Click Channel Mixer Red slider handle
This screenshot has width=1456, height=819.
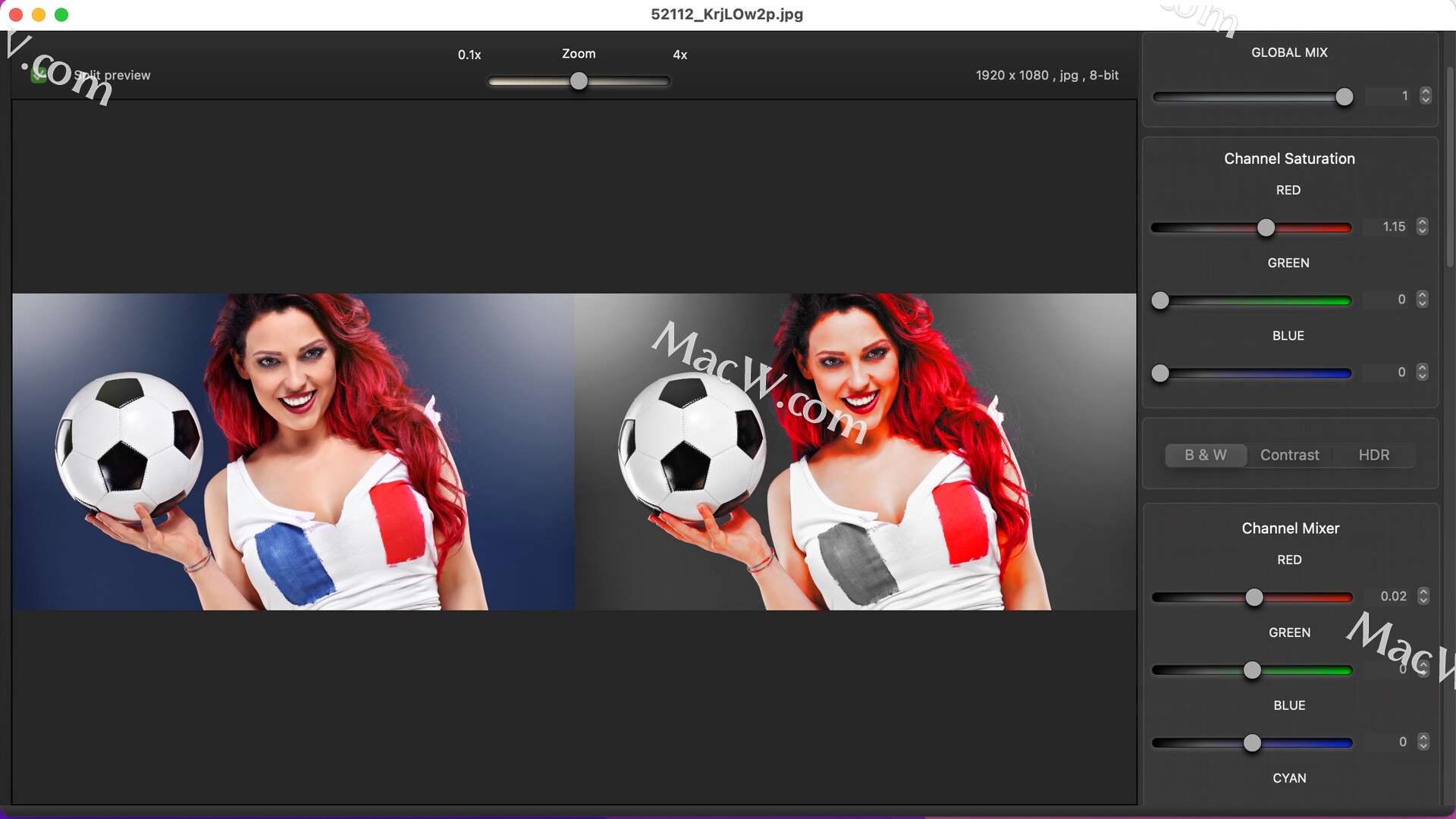(x=1254, y=598)
